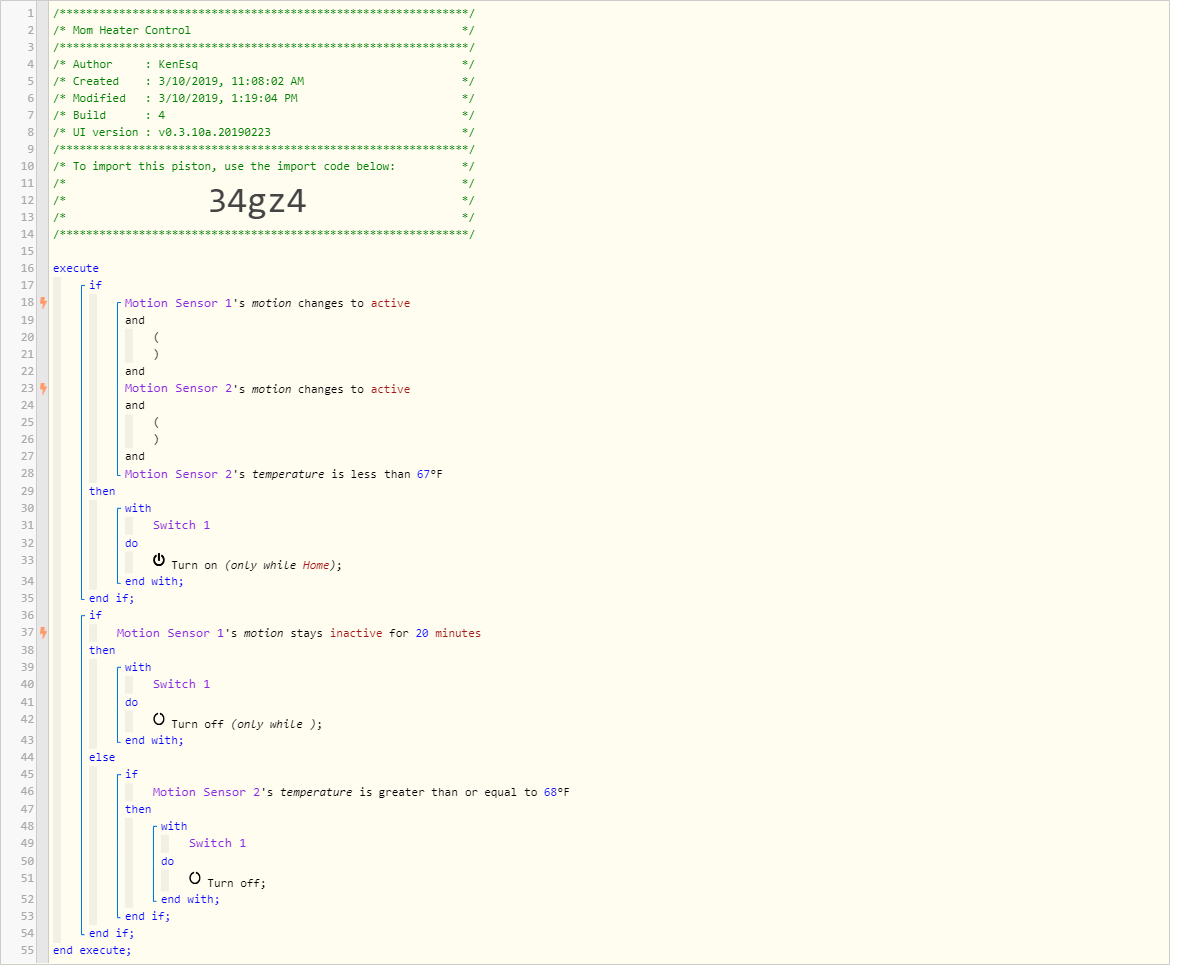Click the with keyword on line 48

174,827
